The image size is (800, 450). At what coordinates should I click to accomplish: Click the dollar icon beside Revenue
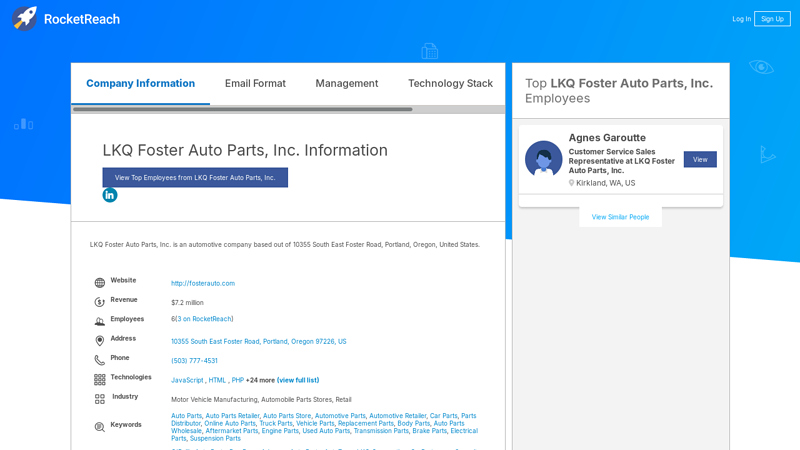tap(99, 302)
